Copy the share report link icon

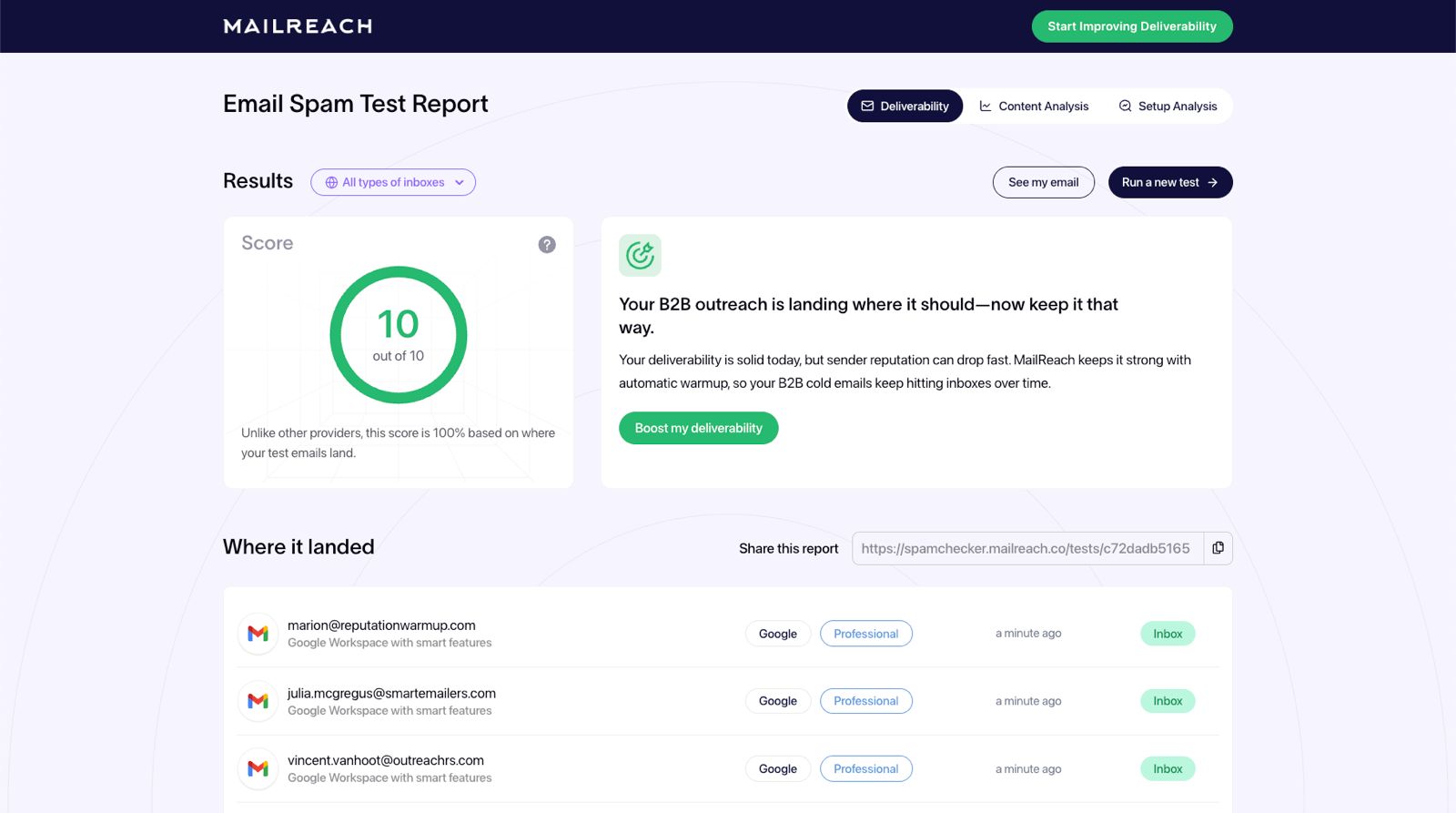pos(1218,548)
